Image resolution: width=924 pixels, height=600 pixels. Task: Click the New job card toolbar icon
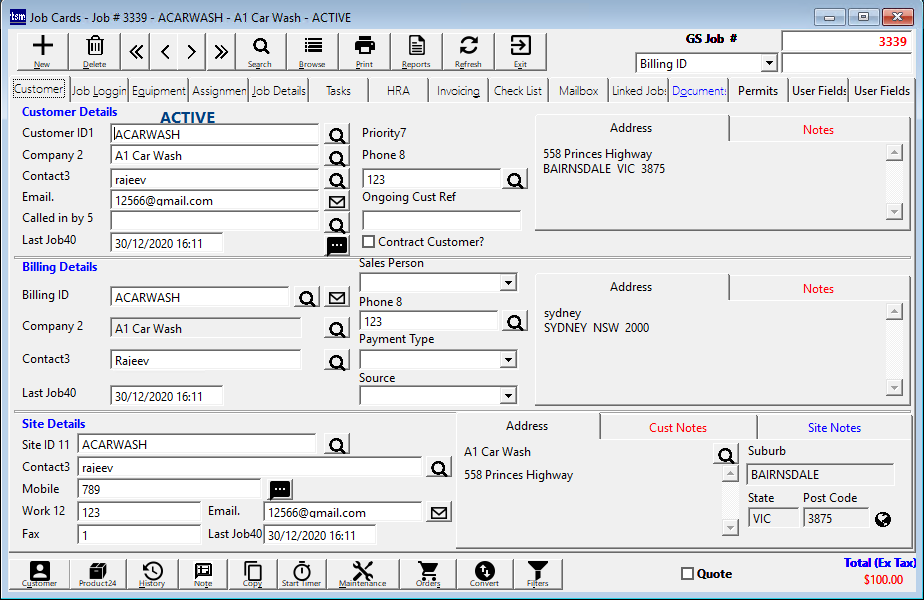coord(42,50)
